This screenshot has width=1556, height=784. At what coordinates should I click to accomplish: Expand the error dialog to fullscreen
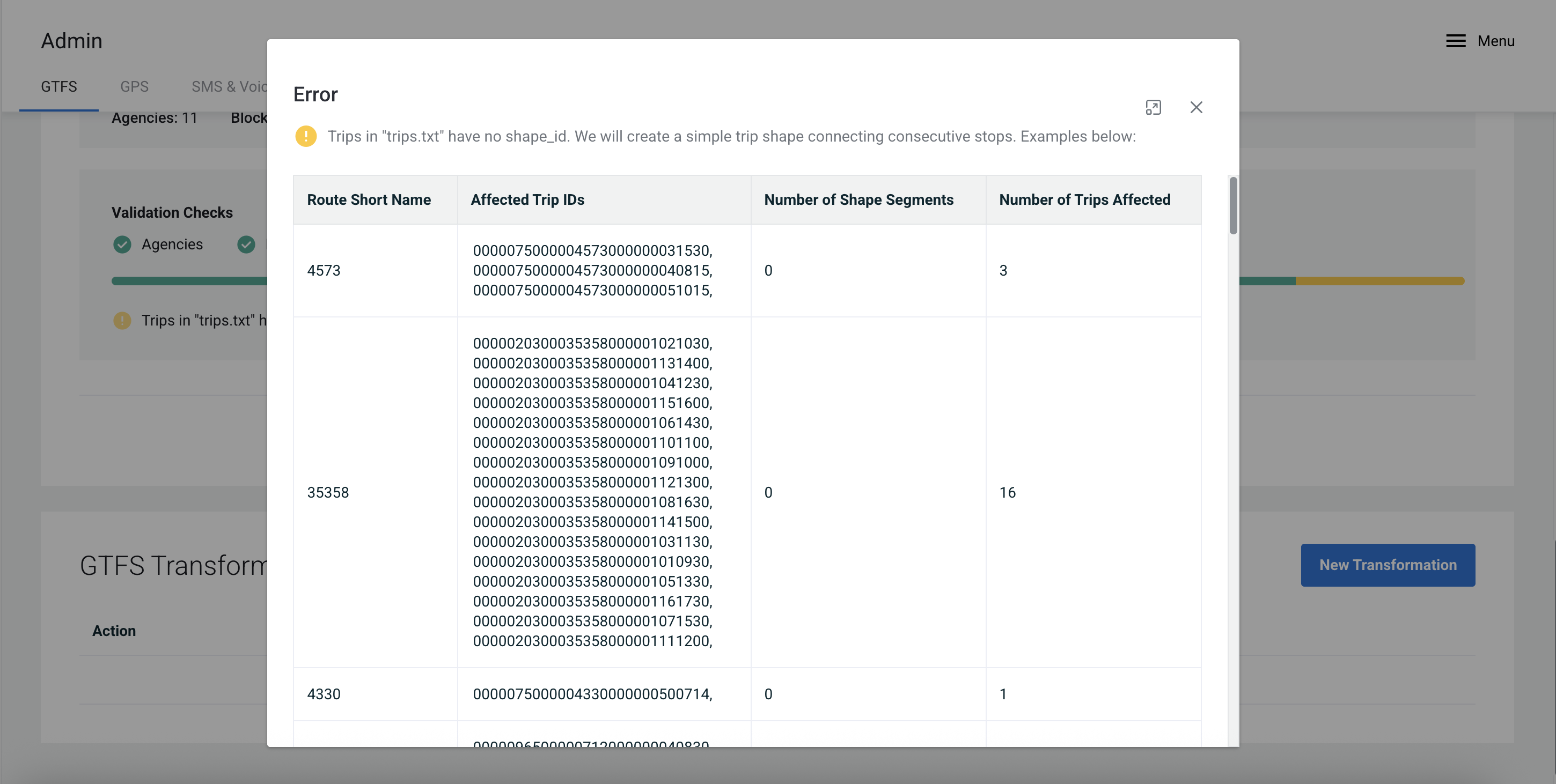(x=1153, y=107)
